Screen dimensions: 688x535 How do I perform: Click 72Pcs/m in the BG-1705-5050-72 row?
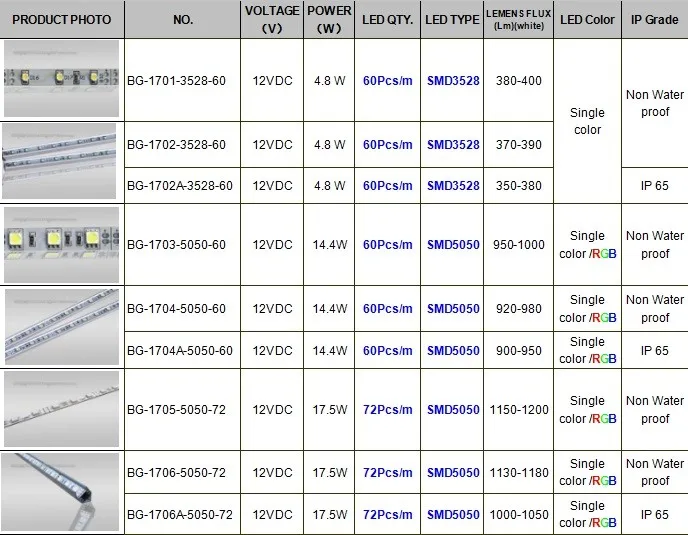pos(387,409)
